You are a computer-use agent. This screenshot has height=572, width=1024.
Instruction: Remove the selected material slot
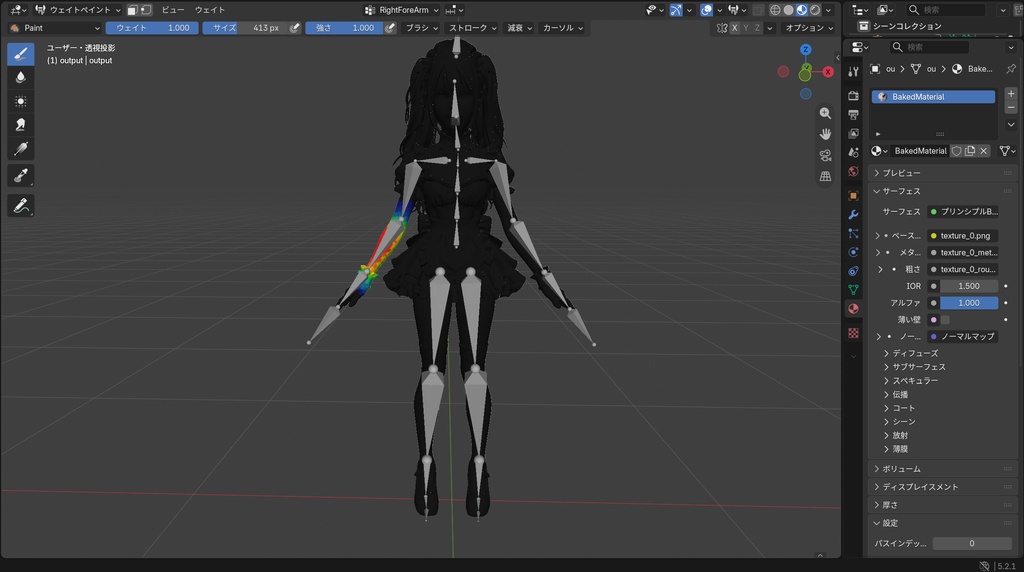1011,108
